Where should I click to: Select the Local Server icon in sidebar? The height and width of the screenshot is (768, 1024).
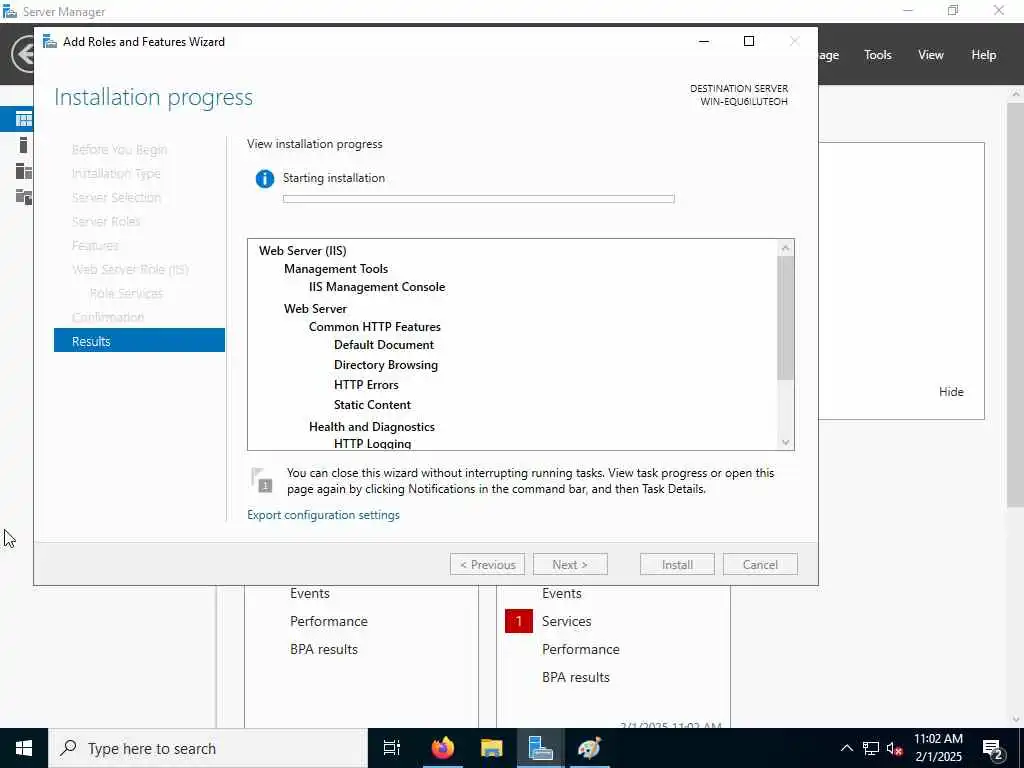(x=24, y=145)
